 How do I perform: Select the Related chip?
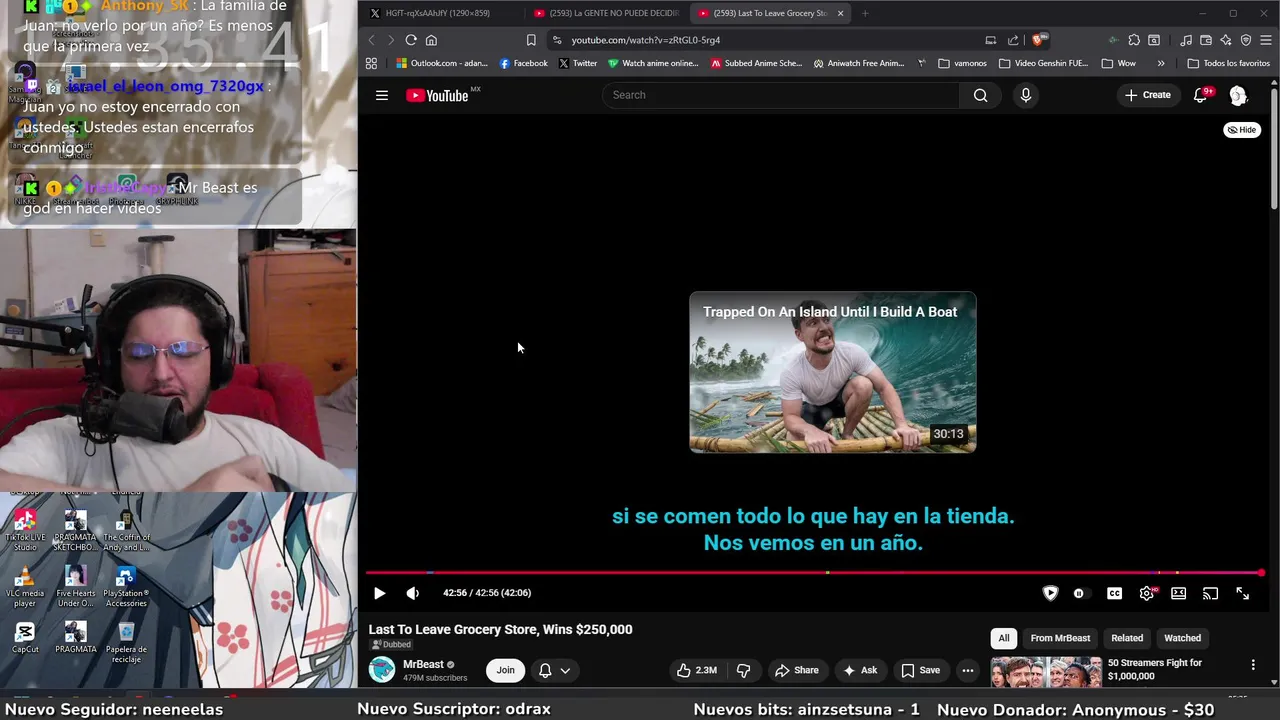pyautogui.click(x=1127, y=638)
